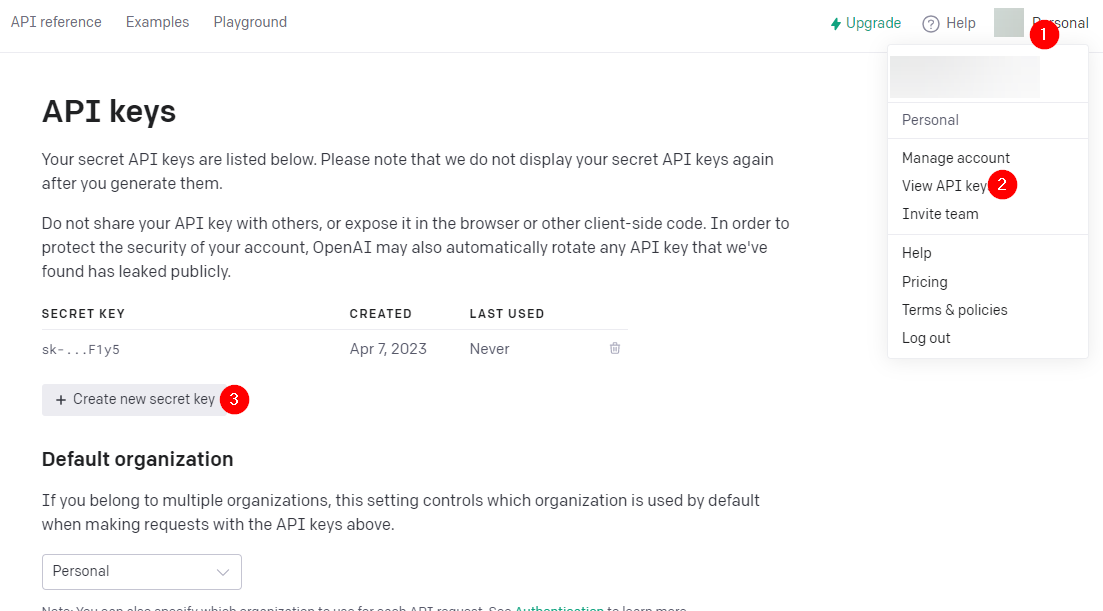Switch to the Playground tab
The width and height of the screenshot is (1103, 611).
coord(250,22)
